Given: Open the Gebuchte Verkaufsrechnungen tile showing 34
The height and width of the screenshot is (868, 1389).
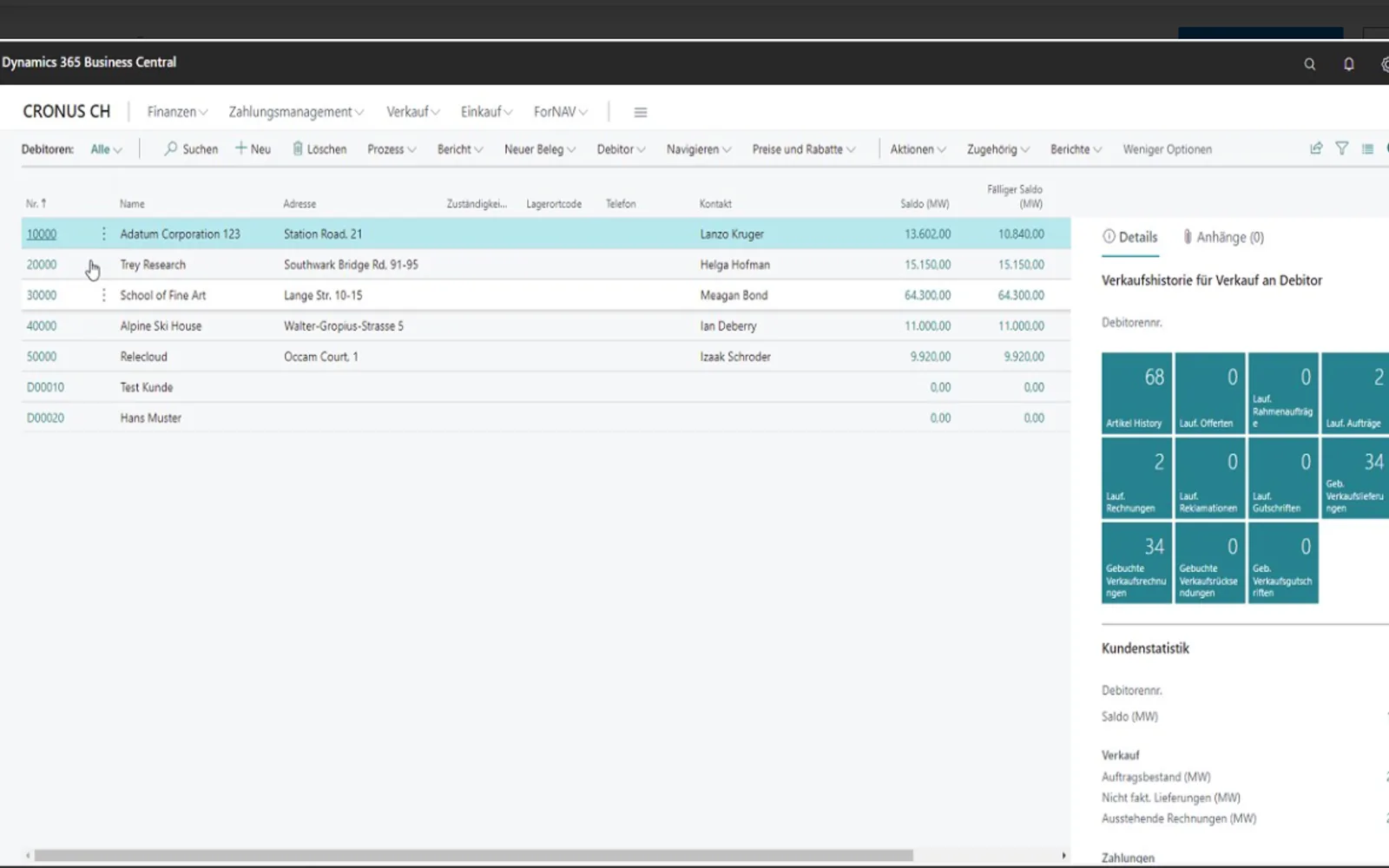Looking at the screenshot, I should pyautogui.click(x=1136, y=562).
